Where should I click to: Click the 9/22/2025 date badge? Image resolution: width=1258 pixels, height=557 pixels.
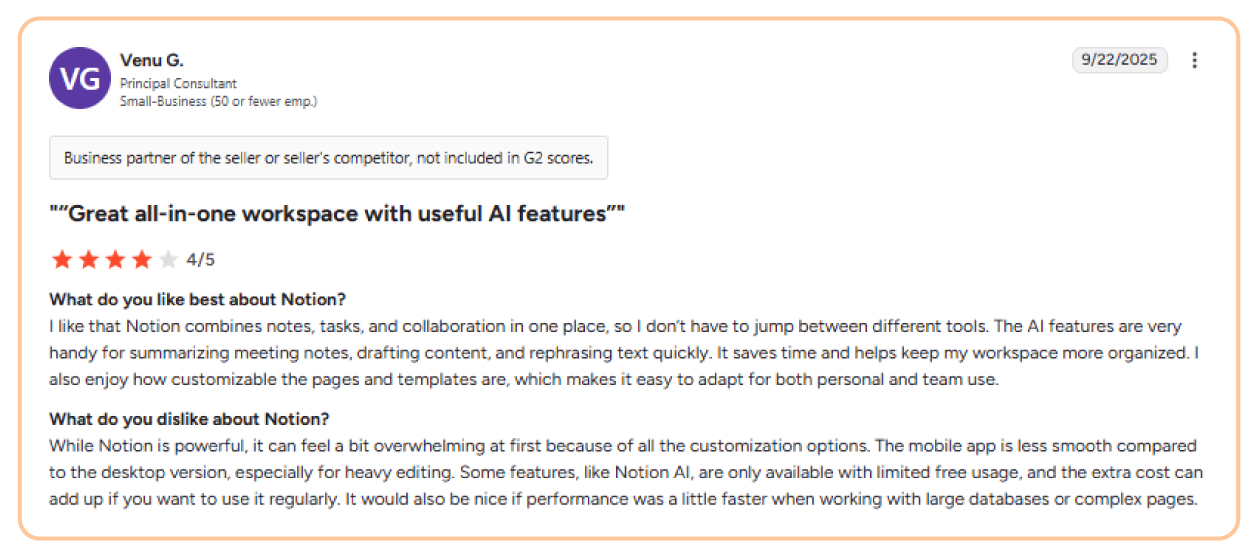click(1119, 60)
